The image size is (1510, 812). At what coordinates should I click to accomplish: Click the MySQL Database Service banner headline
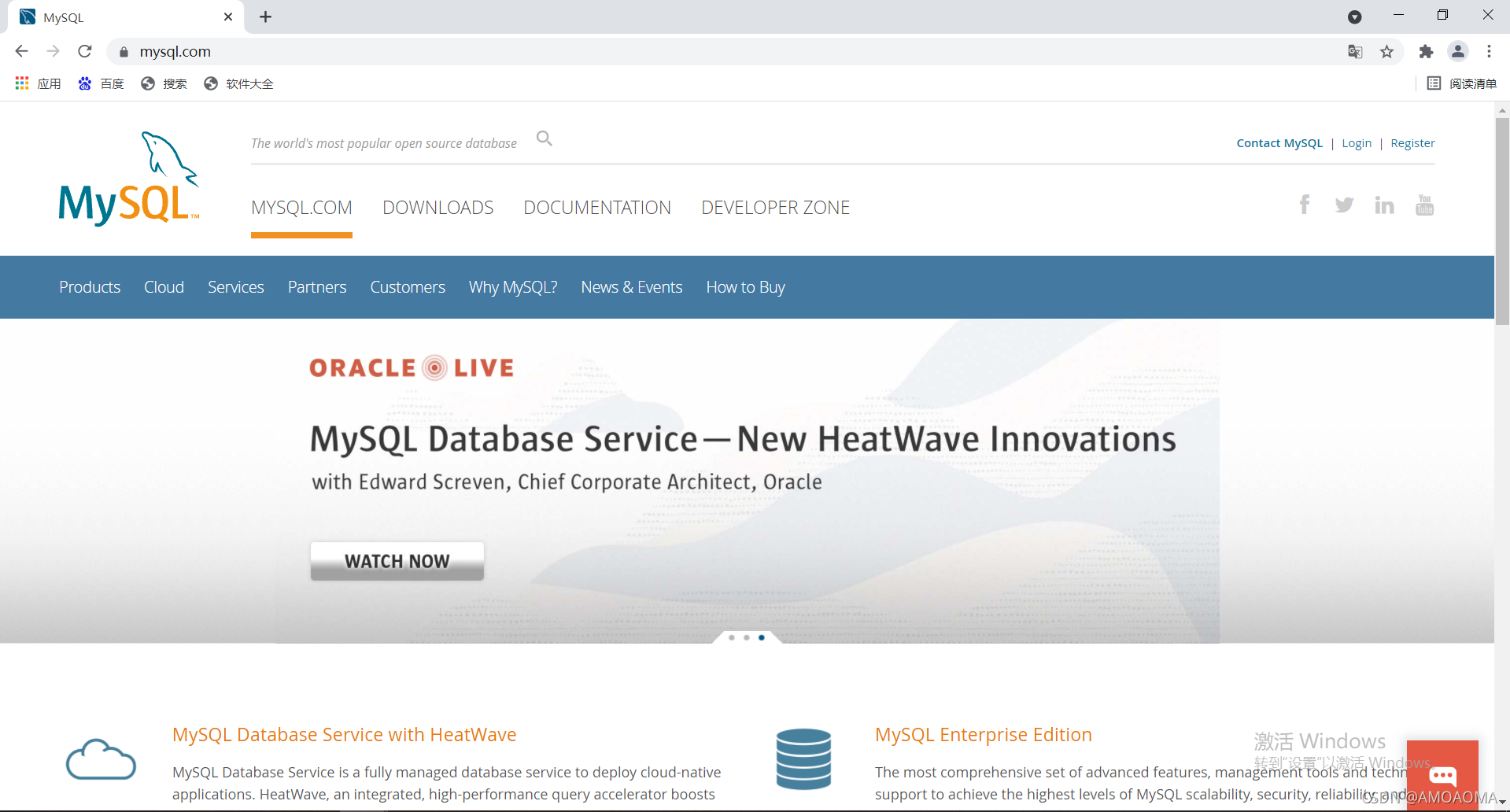tap(743, 439)
